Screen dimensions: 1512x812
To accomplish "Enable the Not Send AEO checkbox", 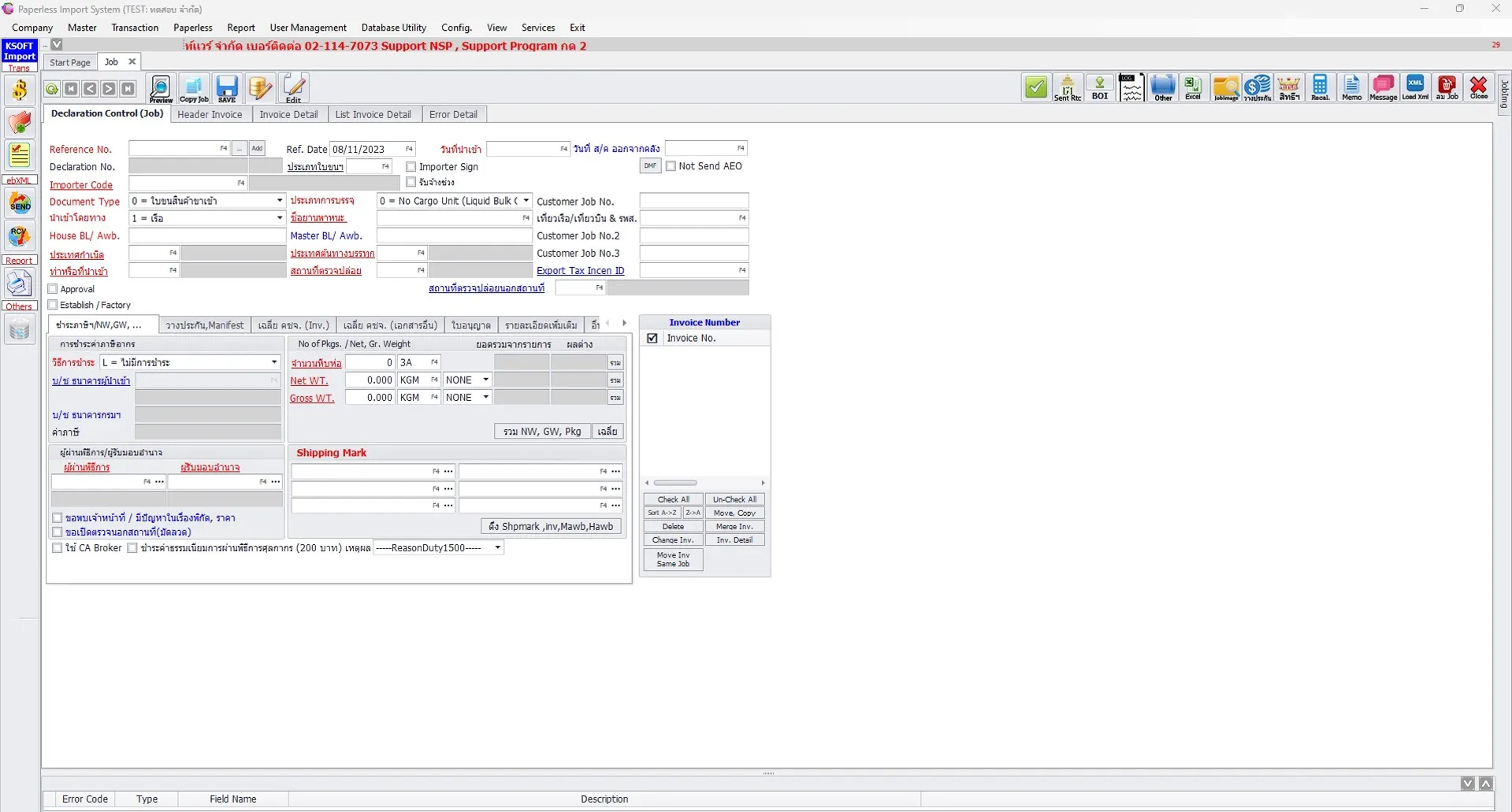I will coord(671,166).
